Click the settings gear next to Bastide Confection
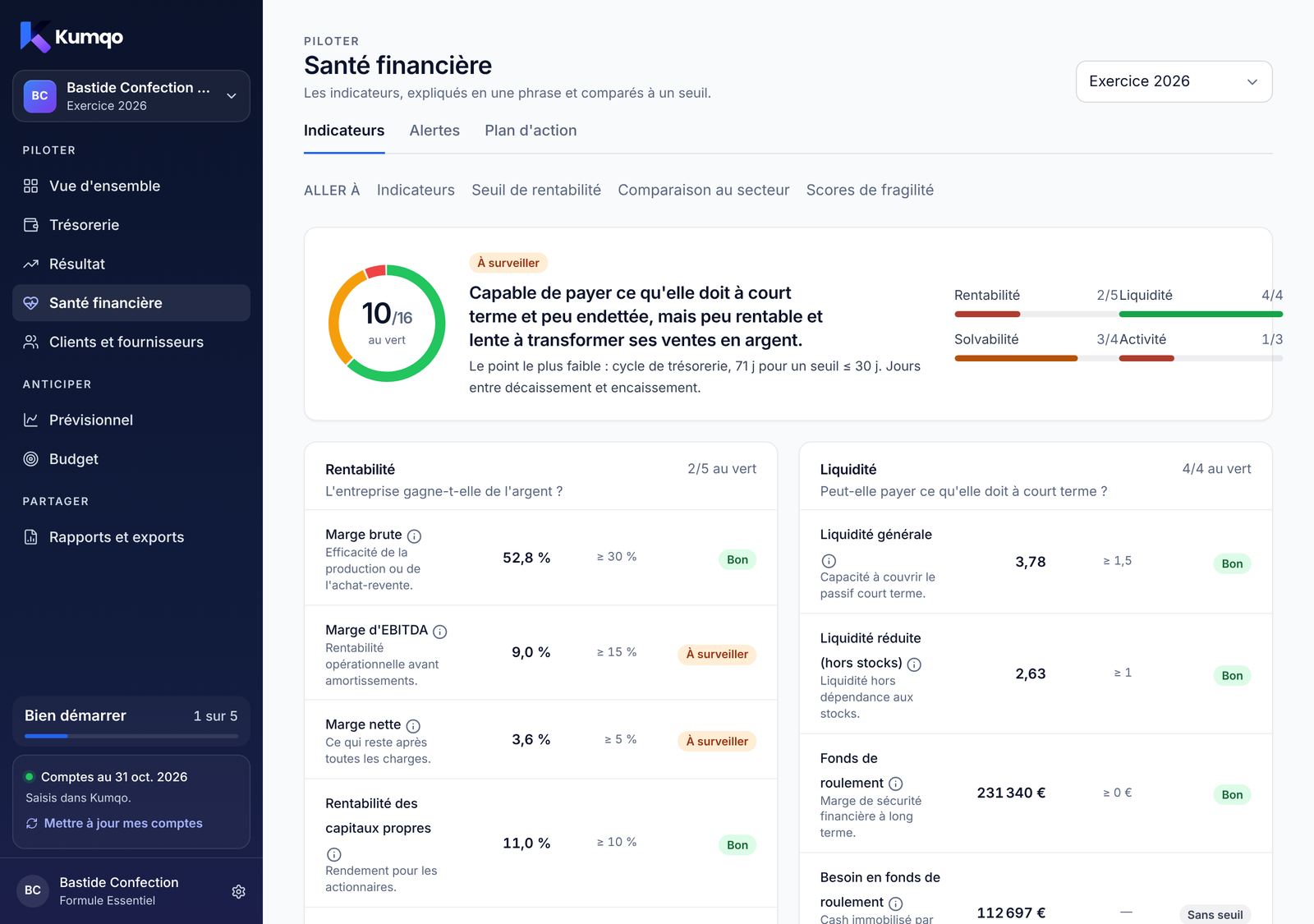This screenshot has height=924, width=1314. click(x=238, y=892)
